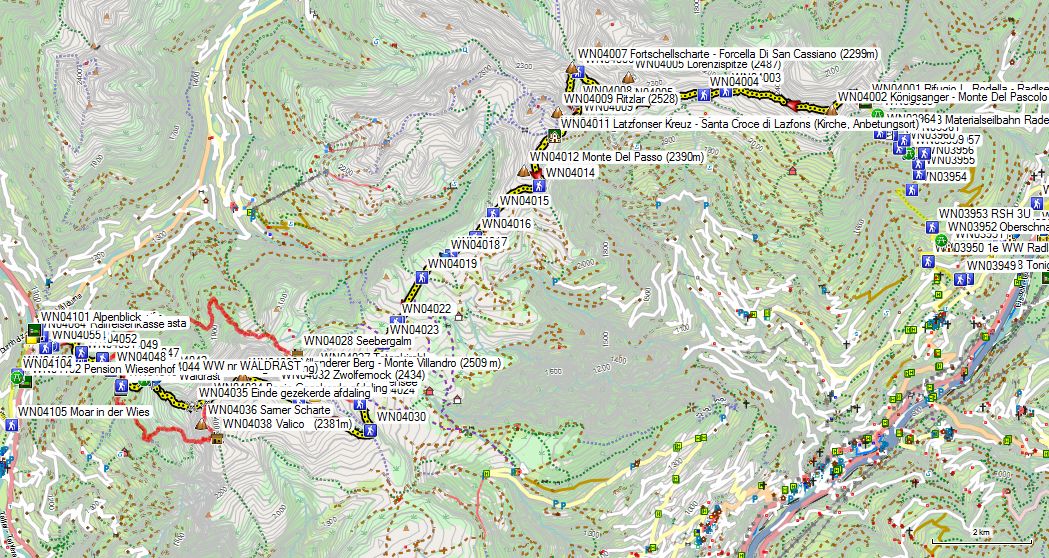
Task: Click the church icon at Latzfonser Kreuz
Action: (x=554, y=137)
